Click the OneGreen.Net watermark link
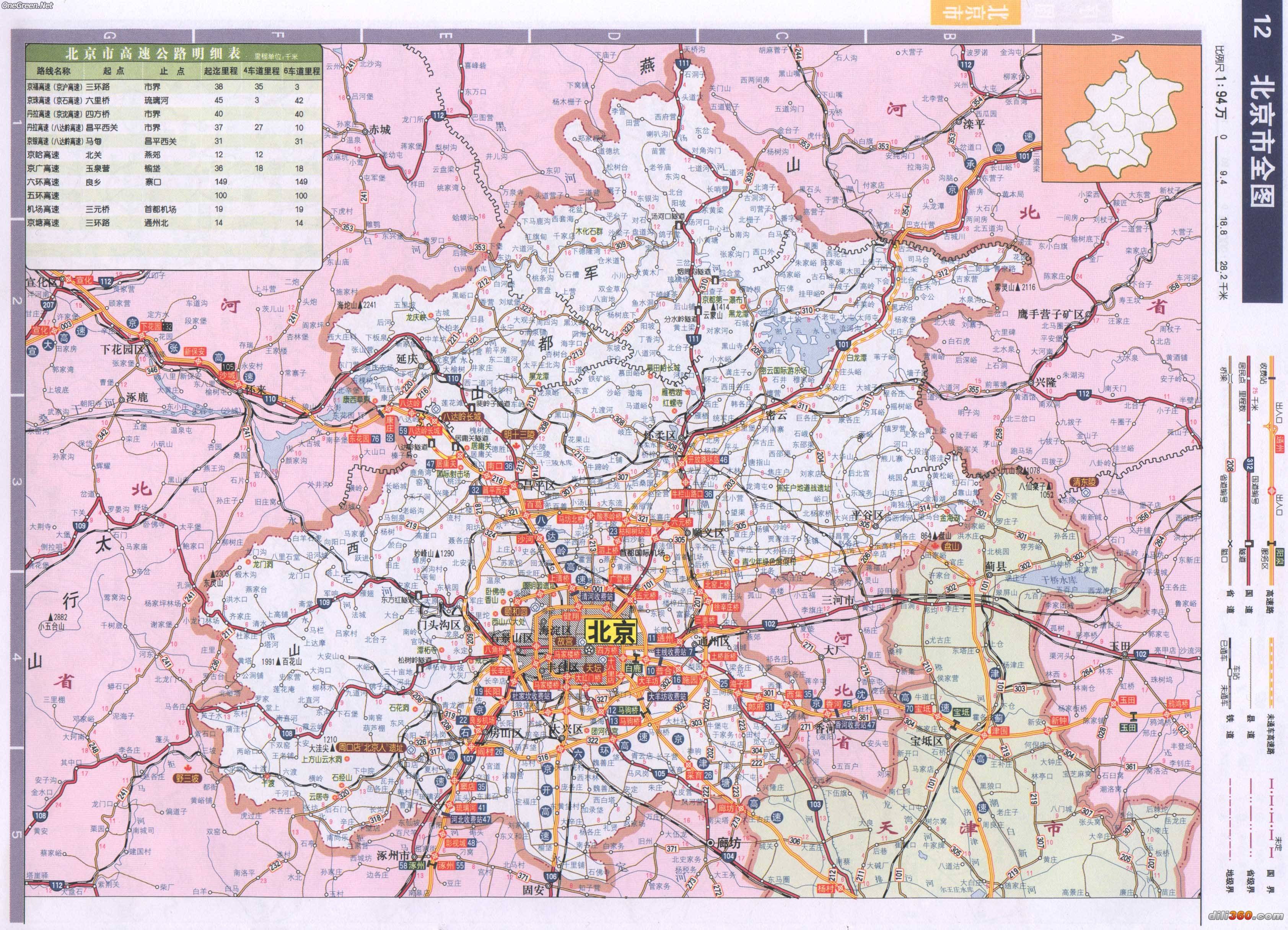Image resolution: width=1288 pixels, height=930 pixels. pos(27,6)
